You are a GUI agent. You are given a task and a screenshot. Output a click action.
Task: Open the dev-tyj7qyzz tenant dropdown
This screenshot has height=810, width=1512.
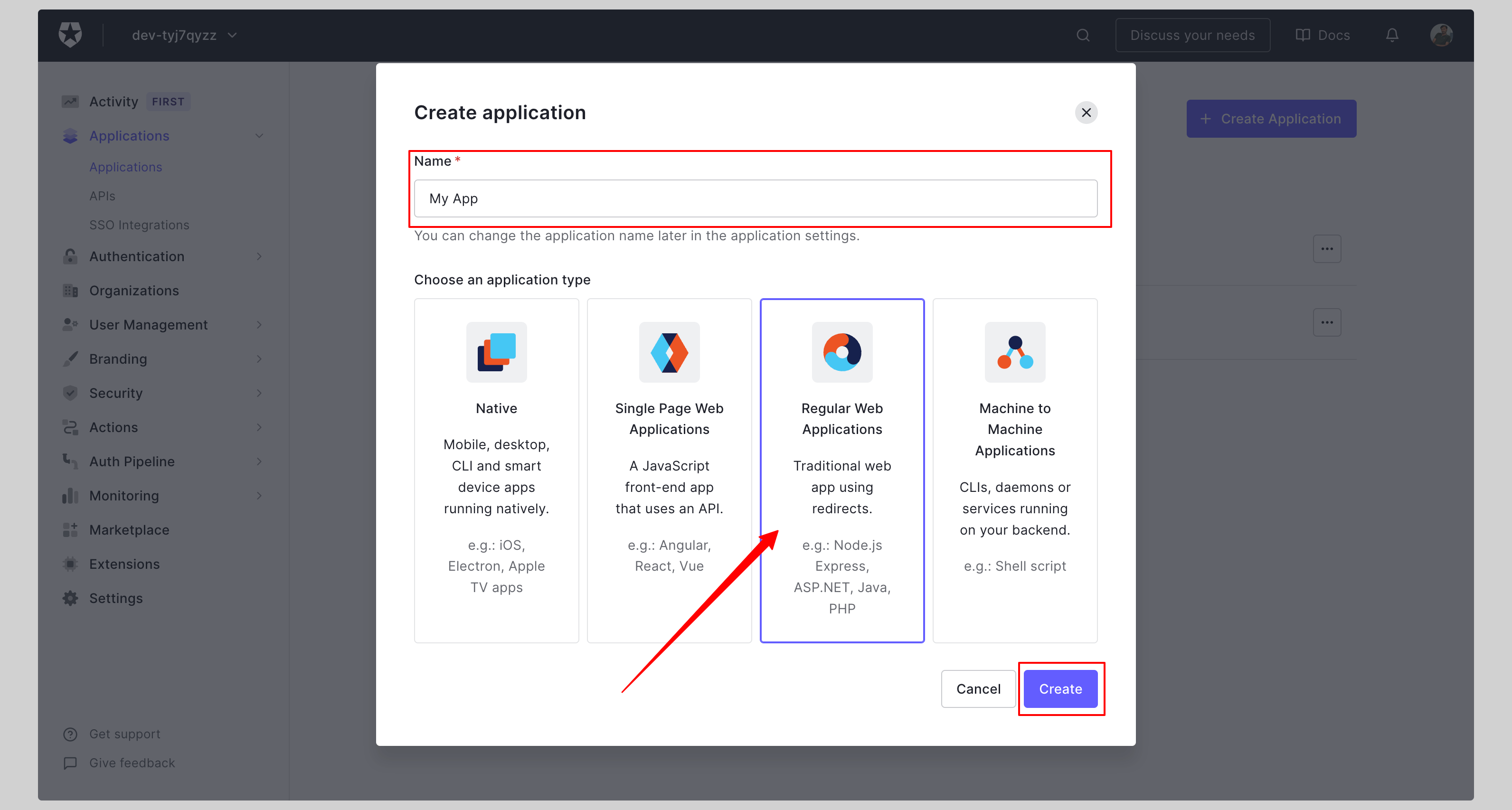click(182, 35)
